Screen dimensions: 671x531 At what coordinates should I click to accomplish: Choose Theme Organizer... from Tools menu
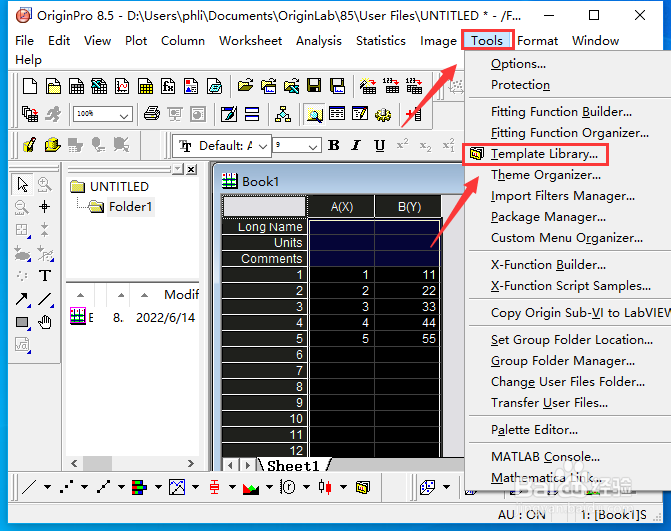click(x=546, y=175)
